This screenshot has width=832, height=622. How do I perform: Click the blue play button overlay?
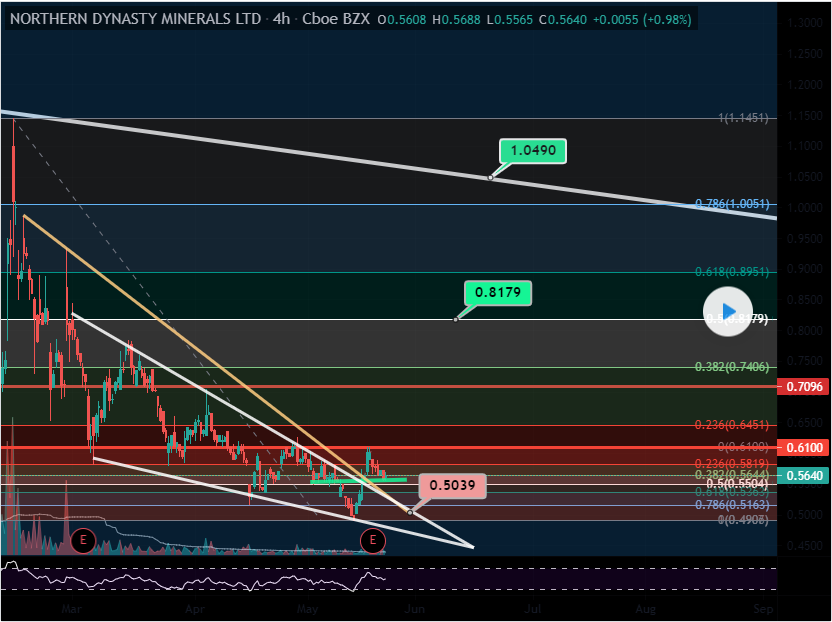(x=727, y=312)
